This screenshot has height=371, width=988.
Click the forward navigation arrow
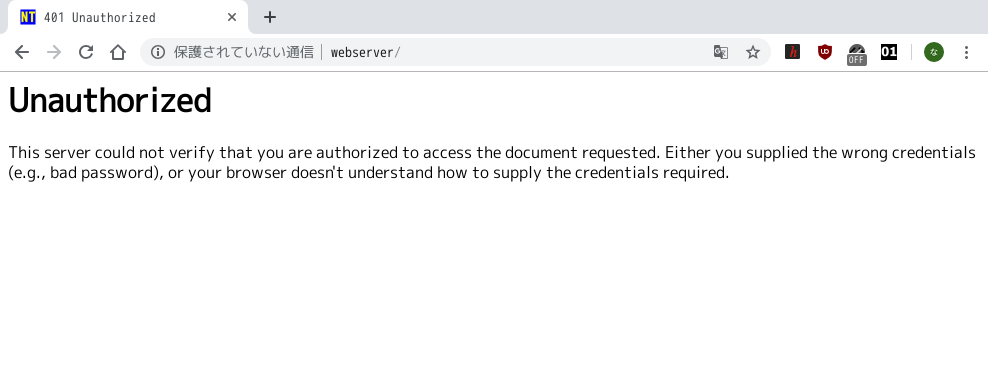click(54, 52)
